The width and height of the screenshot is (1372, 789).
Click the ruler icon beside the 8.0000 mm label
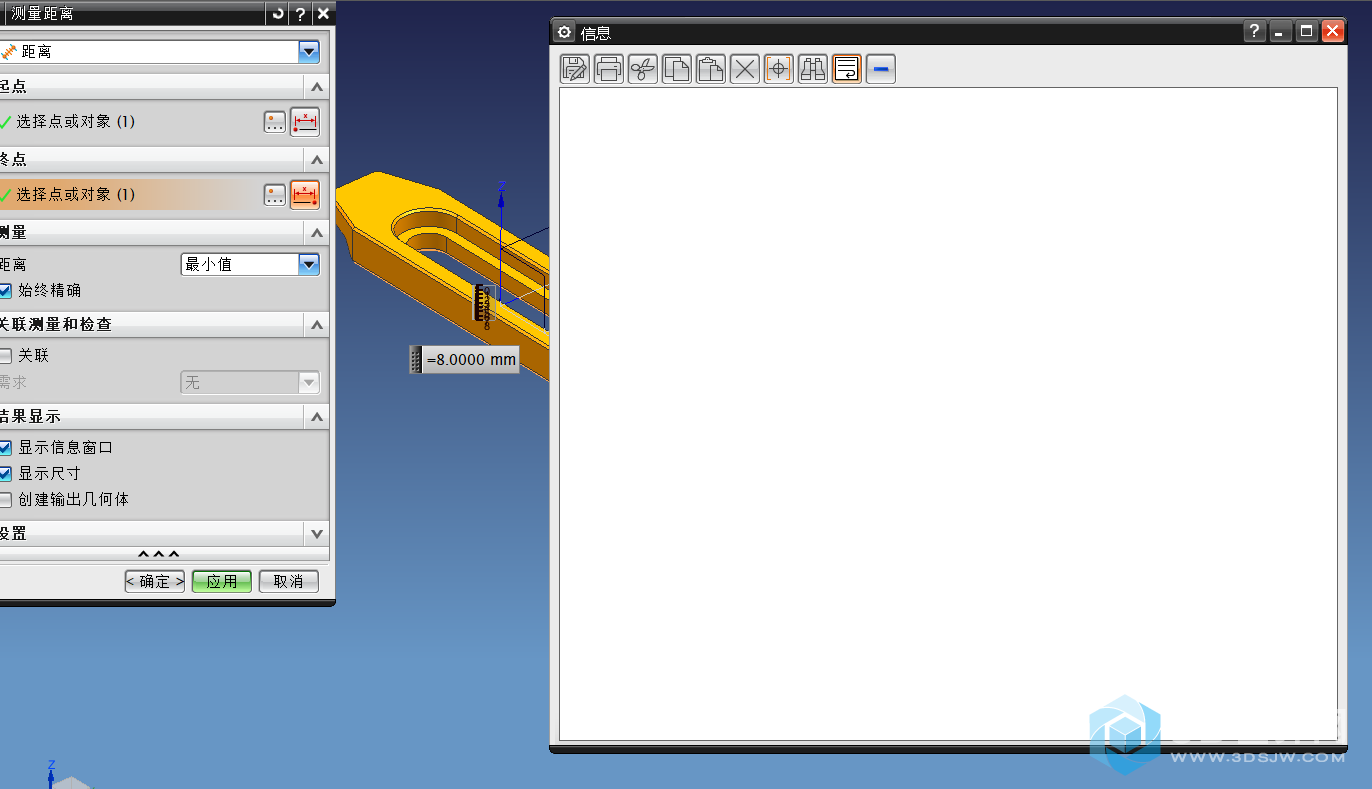point(417,359)
